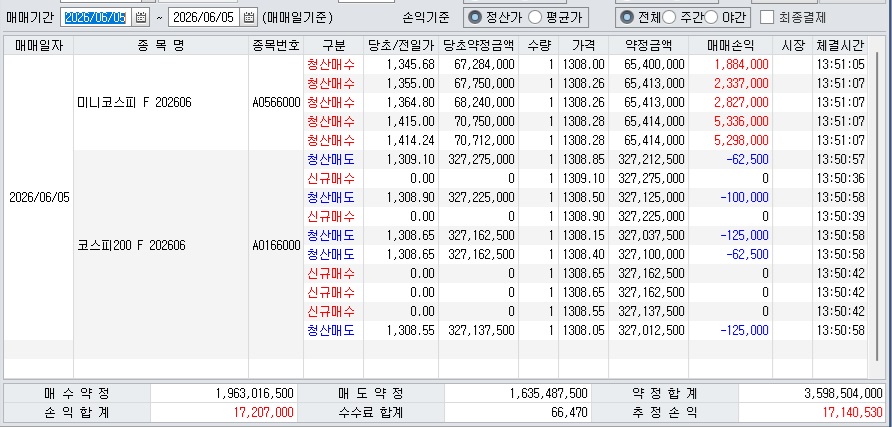
Task: Click execution time 13:50:39
Action: coord(841,217)
